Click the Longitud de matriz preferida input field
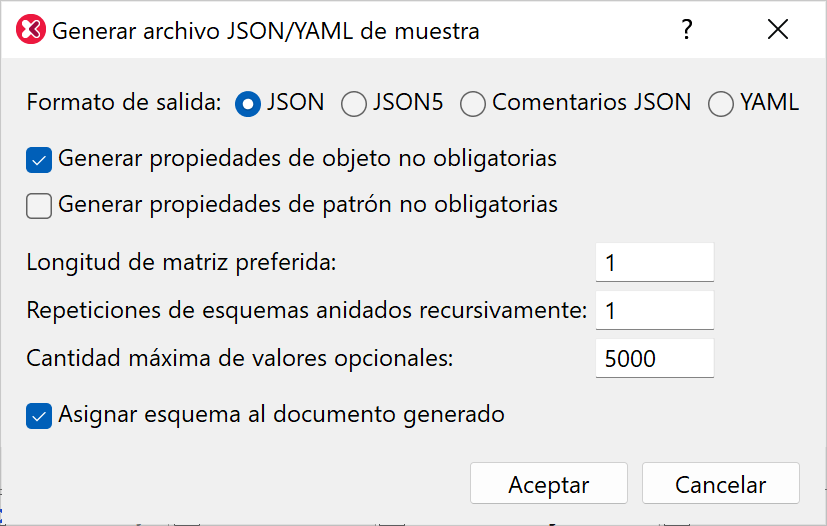This screenshot has height=526, width=827. click(x=654, y=263)
